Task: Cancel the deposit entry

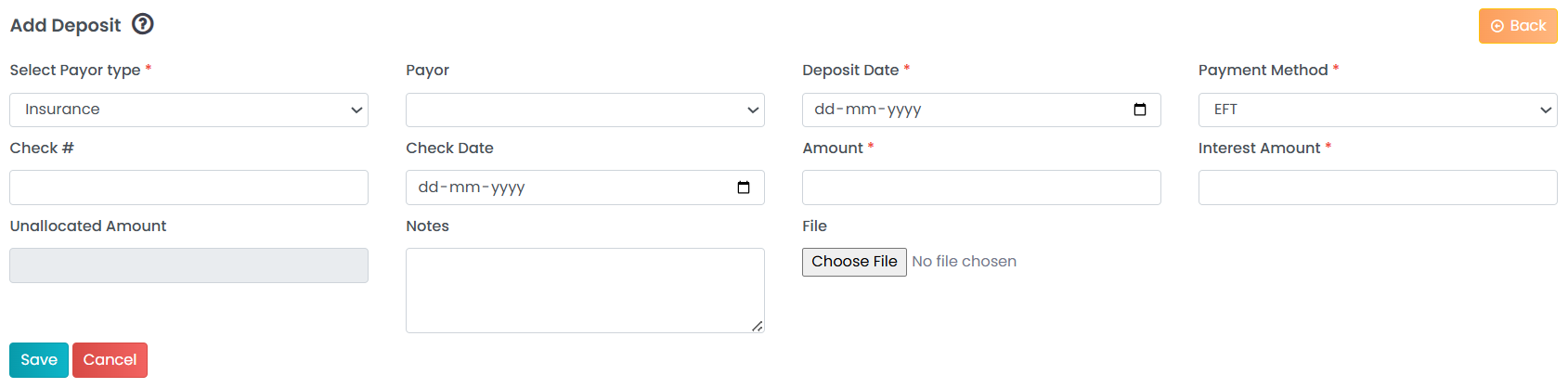Action: point(110,360)
